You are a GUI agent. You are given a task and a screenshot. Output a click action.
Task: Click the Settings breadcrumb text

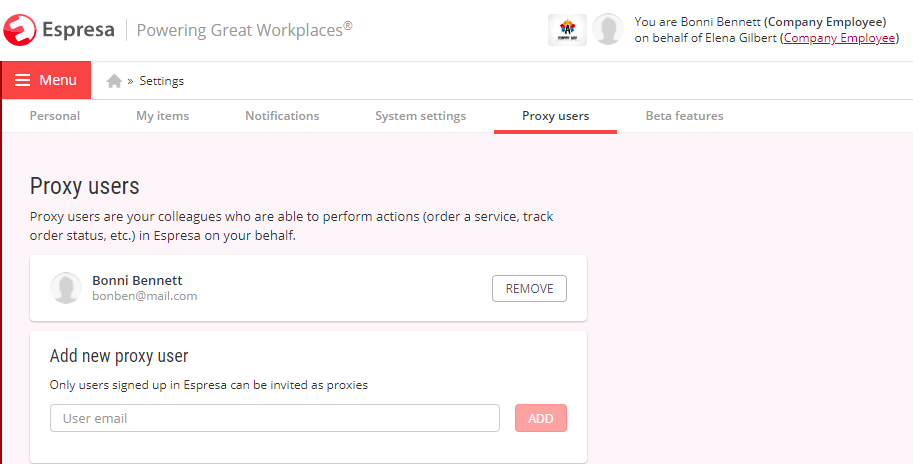161,81
